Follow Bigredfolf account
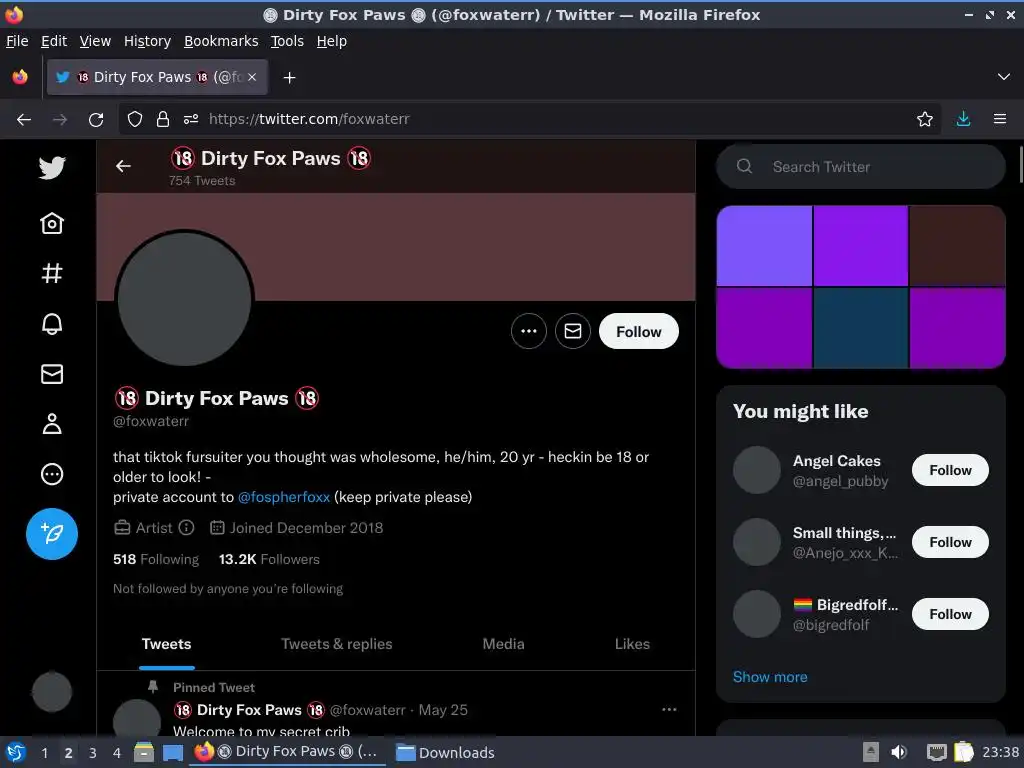 point(950,614)
